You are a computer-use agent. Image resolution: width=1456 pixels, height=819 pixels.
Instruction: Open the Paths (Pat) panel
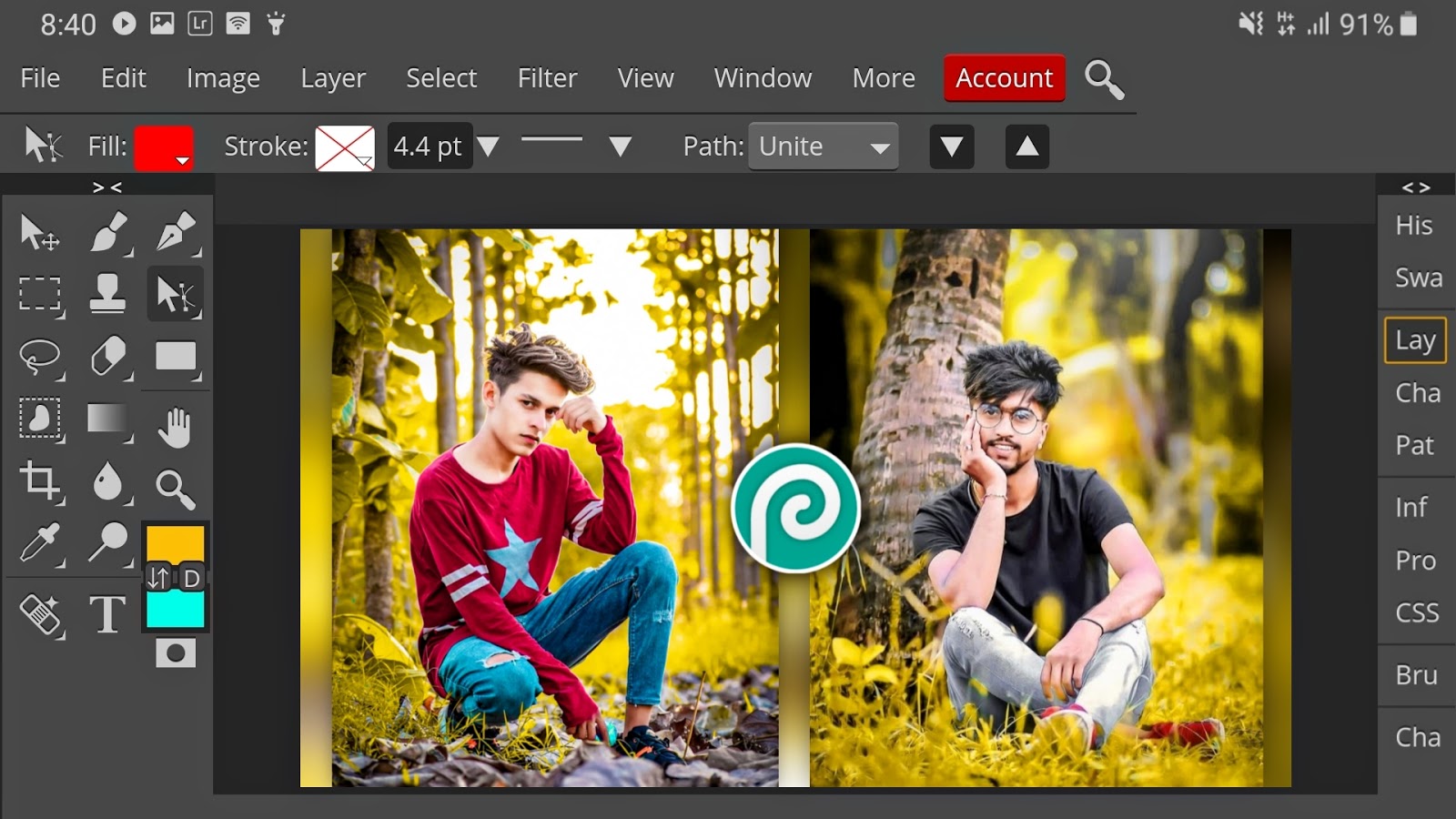click(x=1415, y=446)
